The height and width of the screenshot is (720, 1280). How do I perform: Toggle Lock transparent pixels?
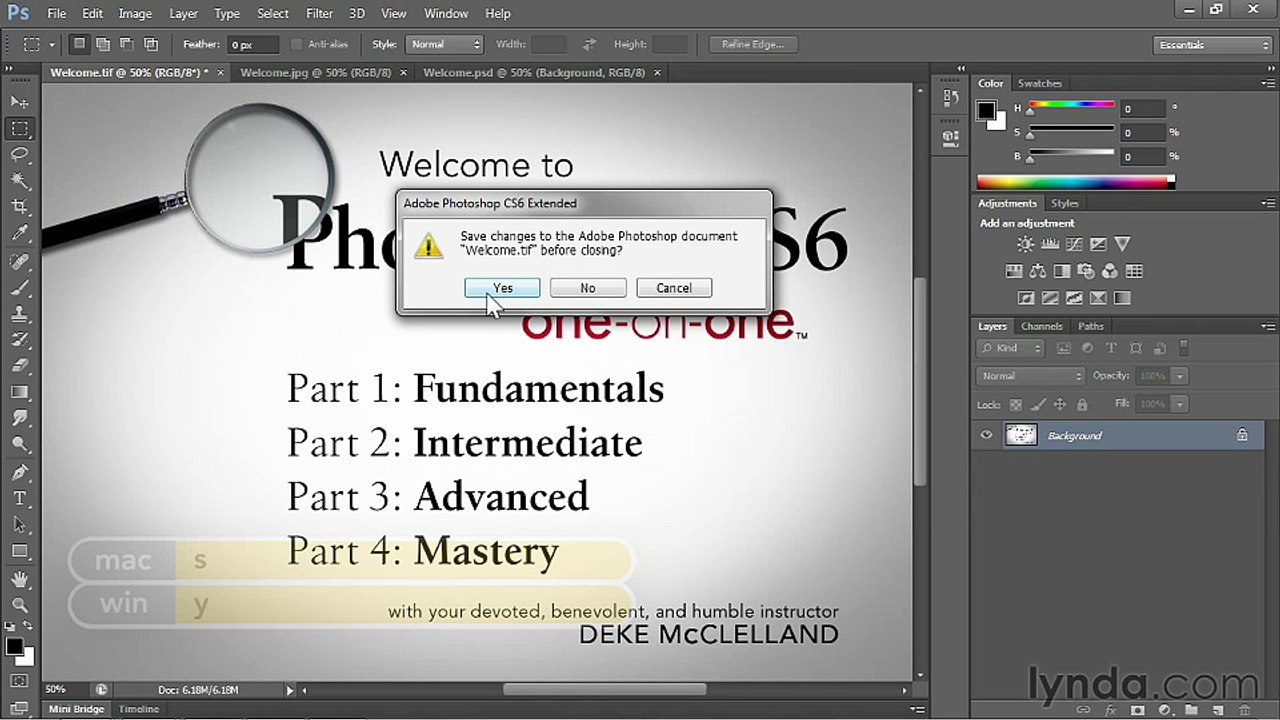[x=1016, y=404]
